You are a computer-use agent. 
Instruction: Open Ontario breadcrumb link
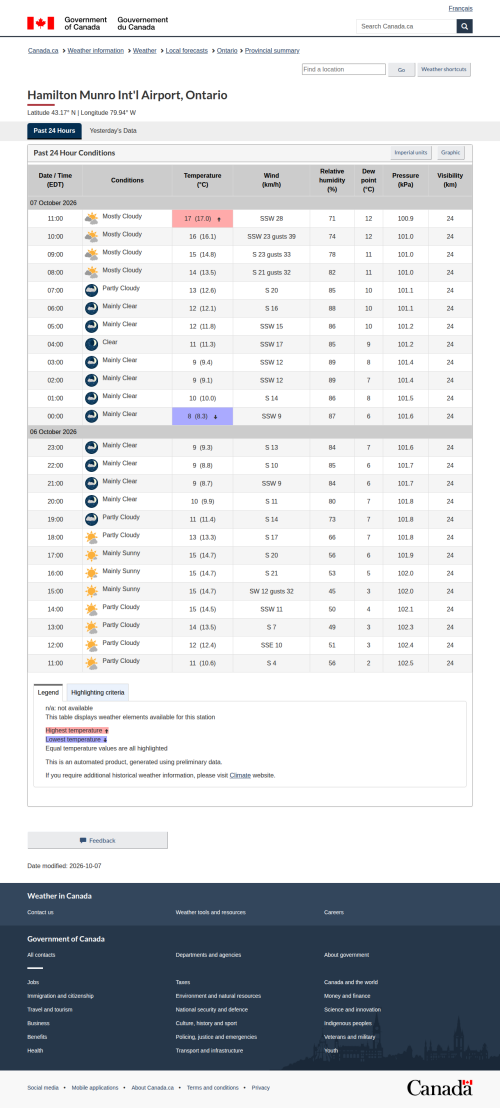(x=227, y=51)
